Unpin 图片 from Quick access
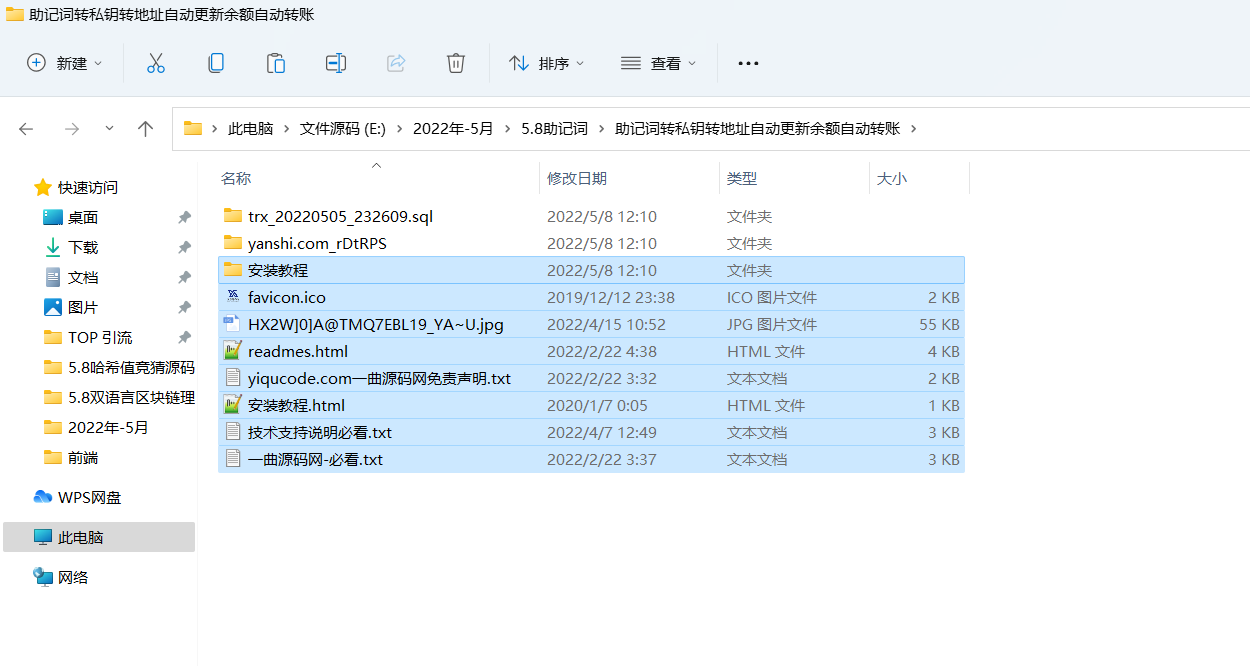This screenshot has height=666, width=1250. (184, 307)
